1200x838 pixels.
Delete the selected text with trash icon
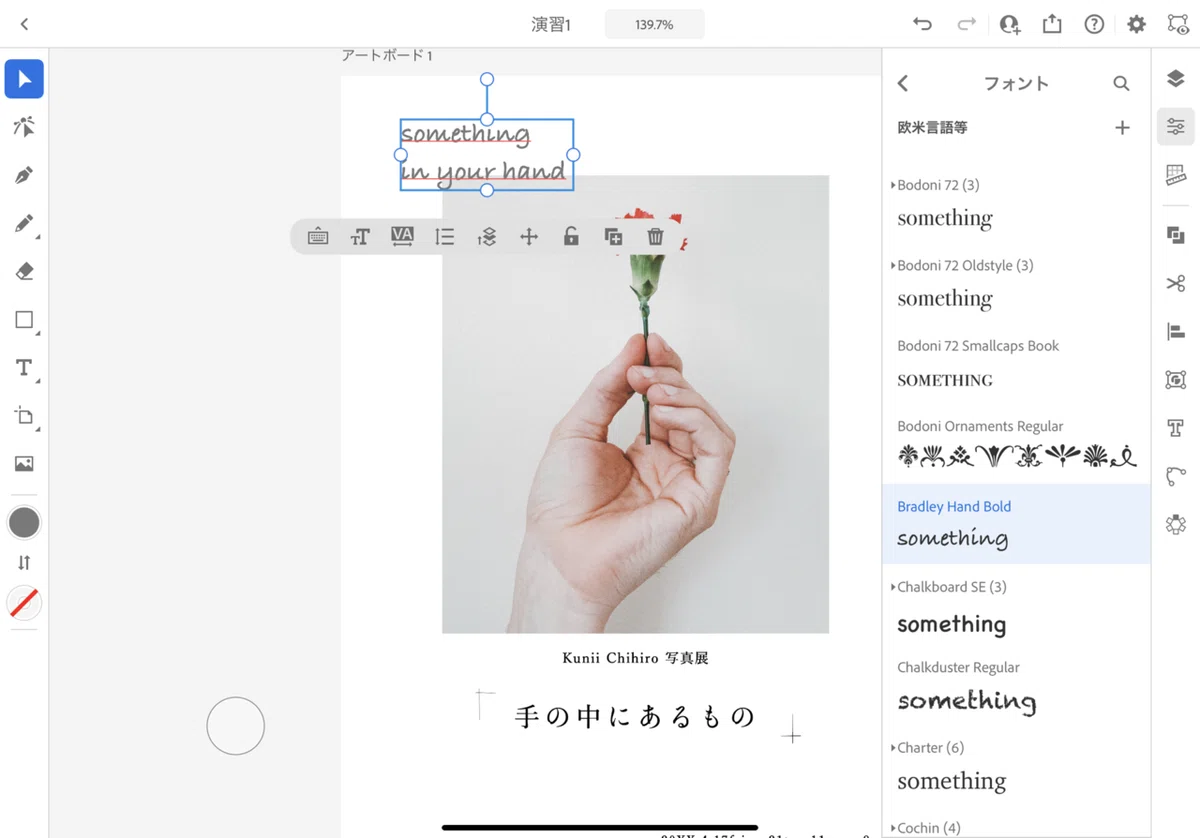[655, 237]
